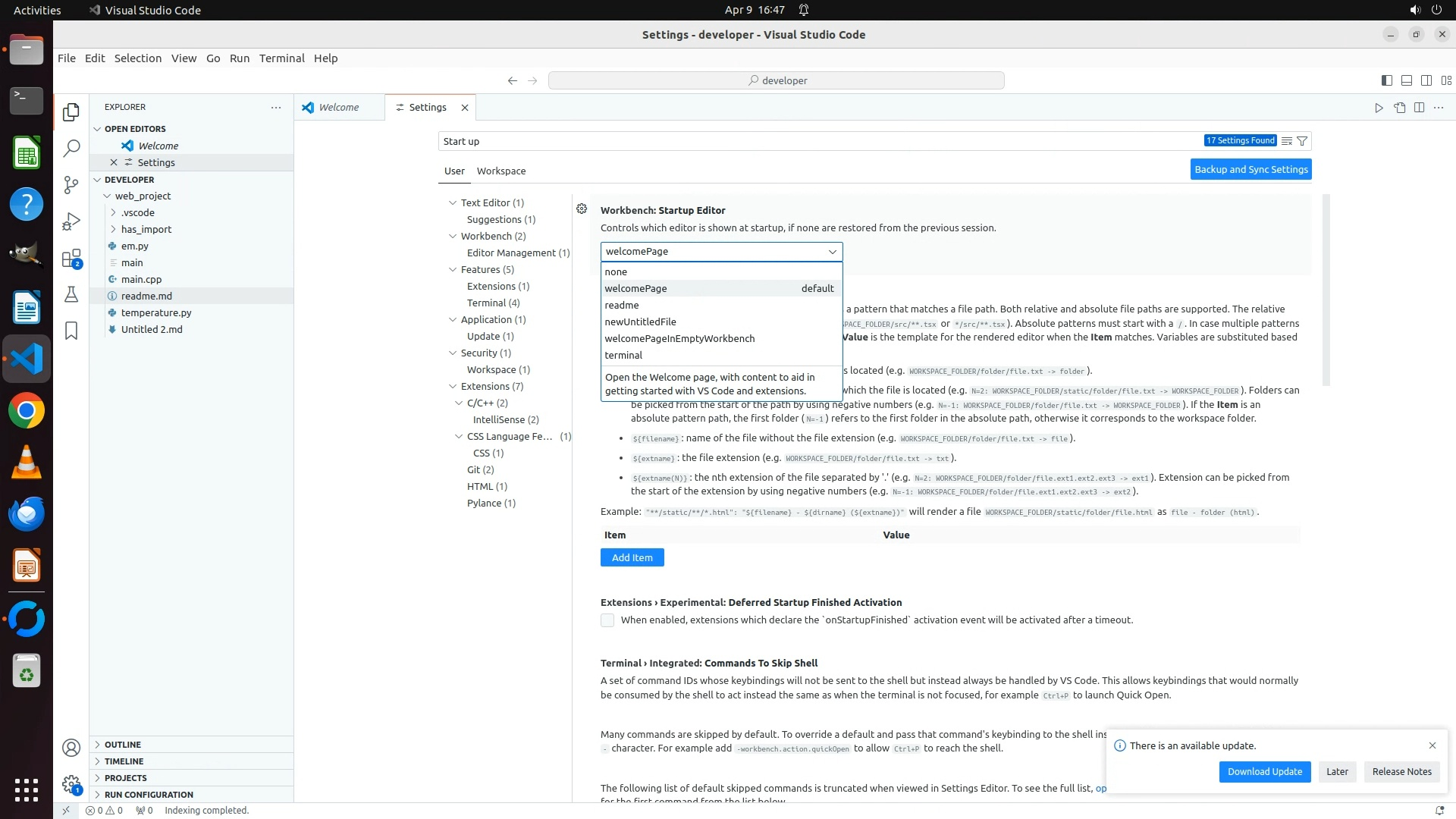This screenshot has height=819, width=1456.
Task: Switch to the Workspace settings tab
Action: [x=500, y=171]
